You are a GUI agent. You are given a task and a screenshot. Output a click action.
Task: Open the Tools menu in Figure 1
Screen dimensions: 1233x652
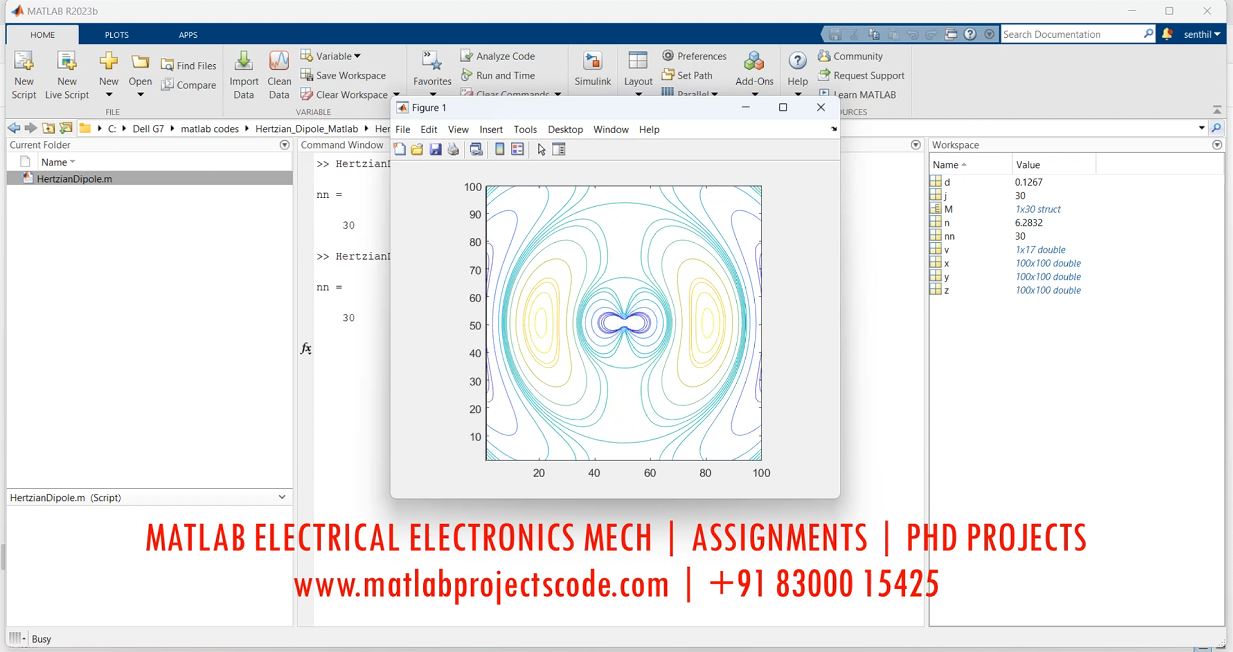(525, 129)
